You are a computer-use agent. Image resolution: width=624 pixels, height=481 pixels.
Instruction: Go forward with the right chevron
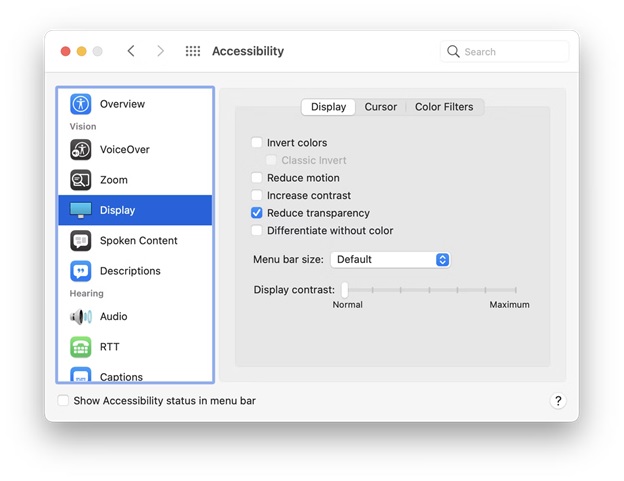(x=160, y=51)
